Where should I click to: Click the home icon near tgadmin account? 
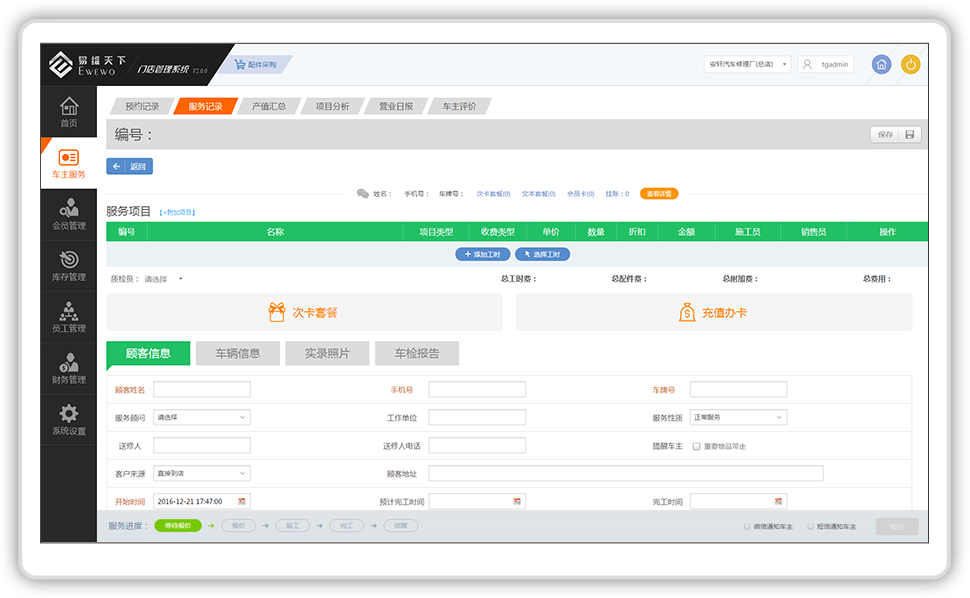pyautogui.click(x=880, y=63)
